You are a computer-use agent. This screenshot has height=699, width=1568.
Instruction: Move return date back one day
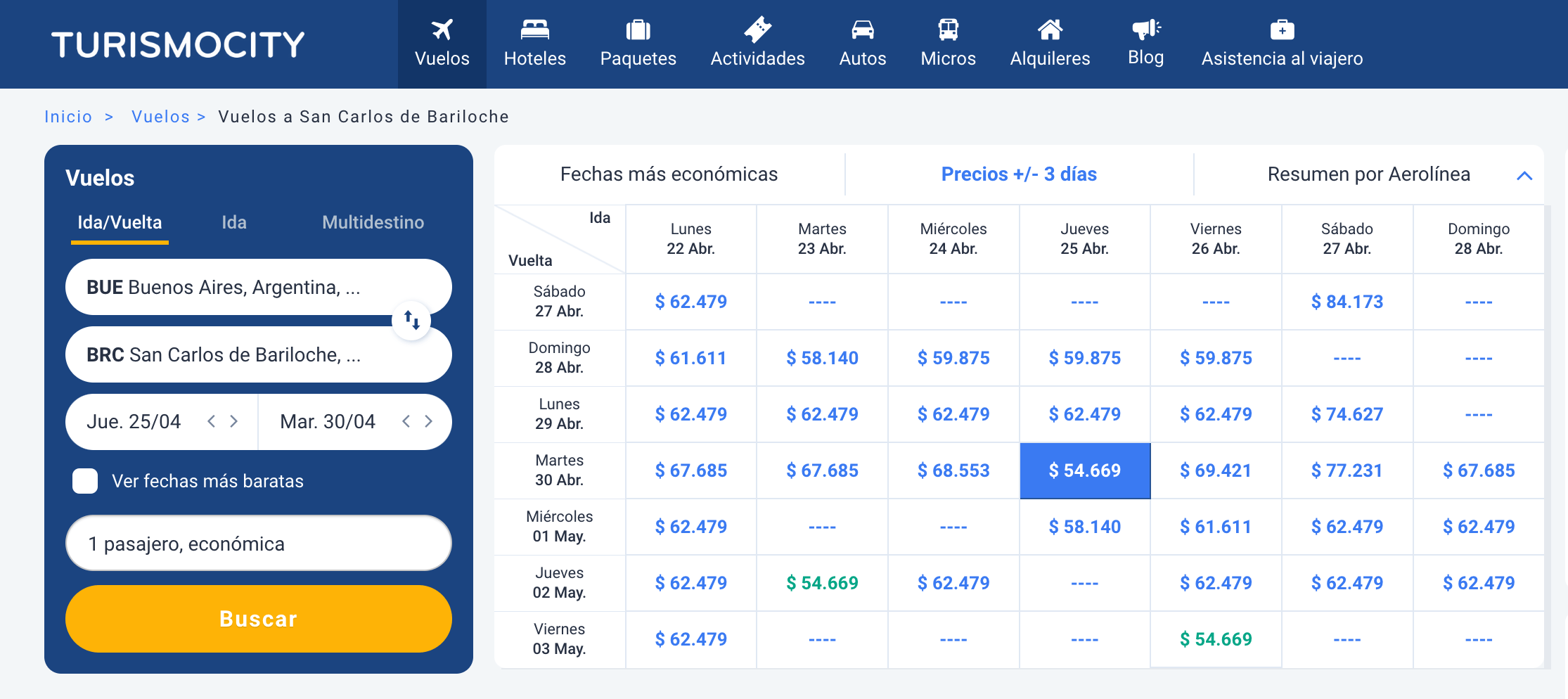coord(406,421)
